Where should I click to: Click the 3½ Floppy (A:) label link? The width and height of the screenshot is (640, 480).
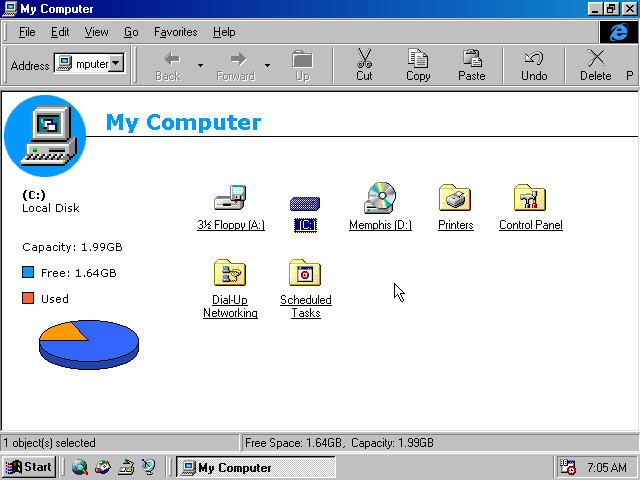231,225
